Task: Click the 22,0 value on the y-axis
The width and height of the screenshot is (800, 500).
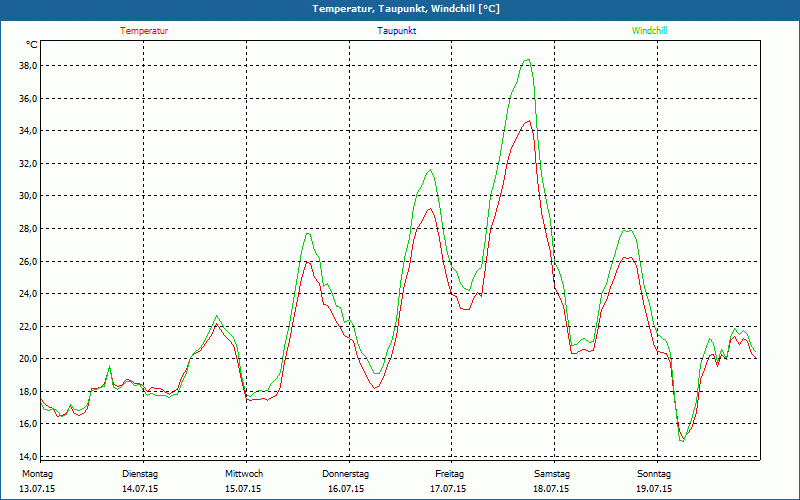Action: 28,326
